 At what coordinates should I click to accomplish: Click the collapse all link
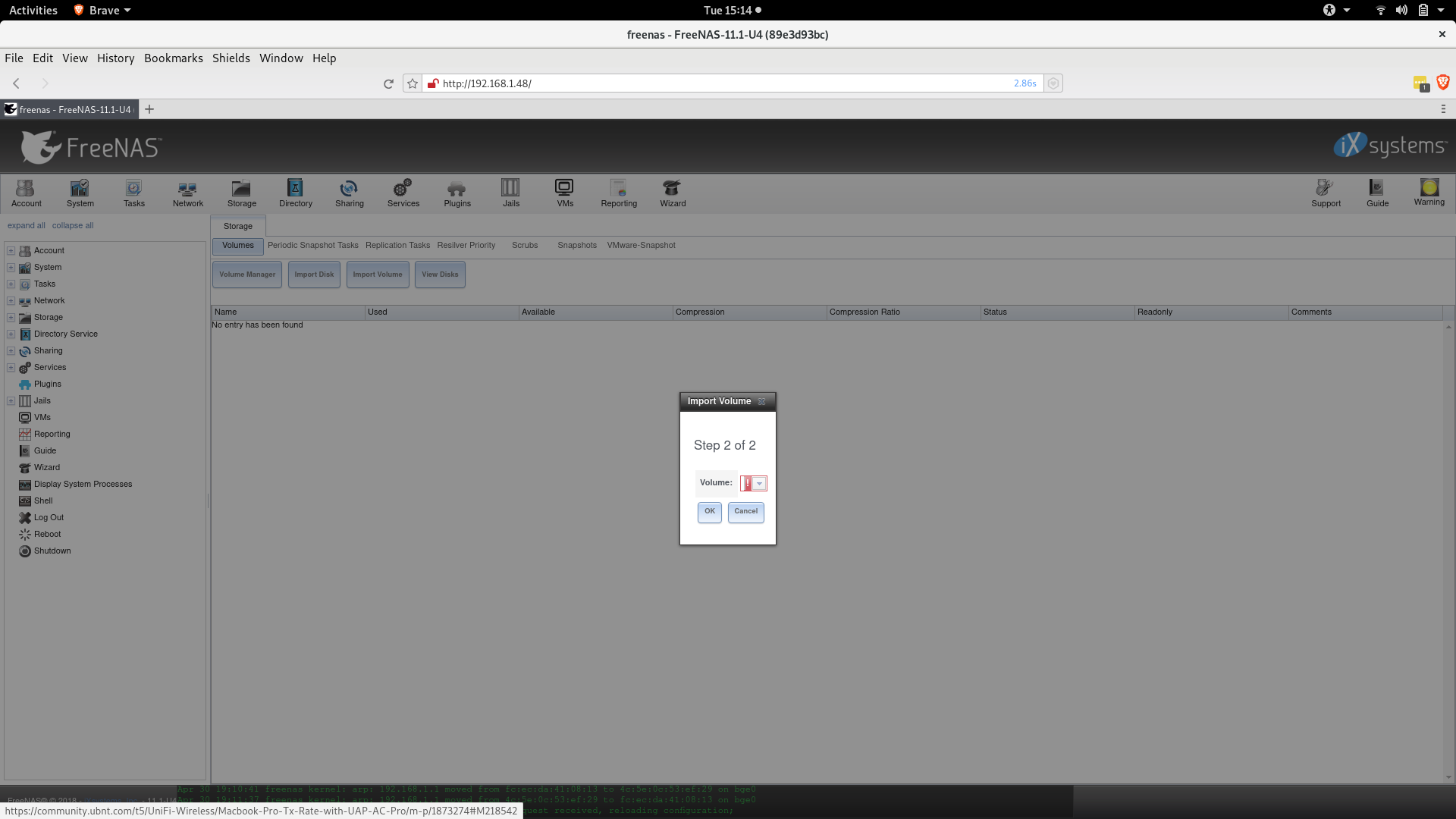pos(73,226)
